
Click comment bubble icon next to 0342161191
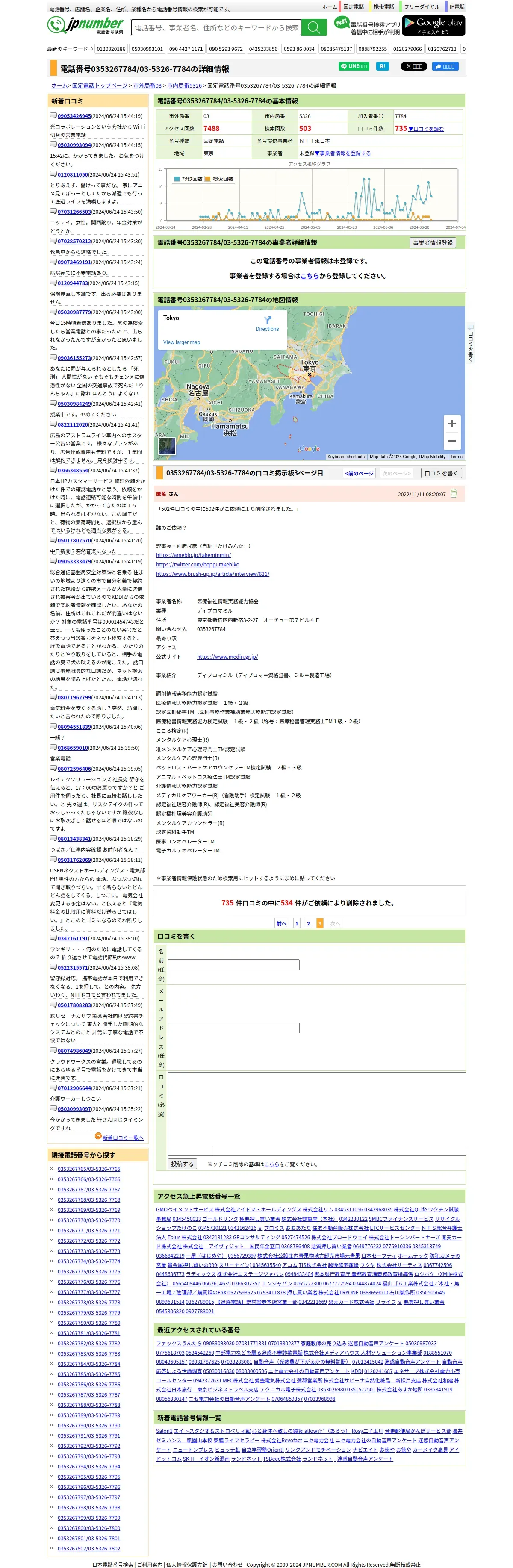(53, 938)
